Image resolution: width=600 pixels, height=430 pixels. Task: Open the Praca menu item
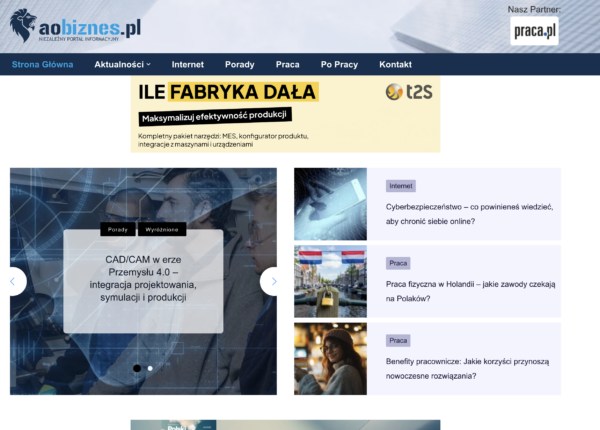coord(287,64)
